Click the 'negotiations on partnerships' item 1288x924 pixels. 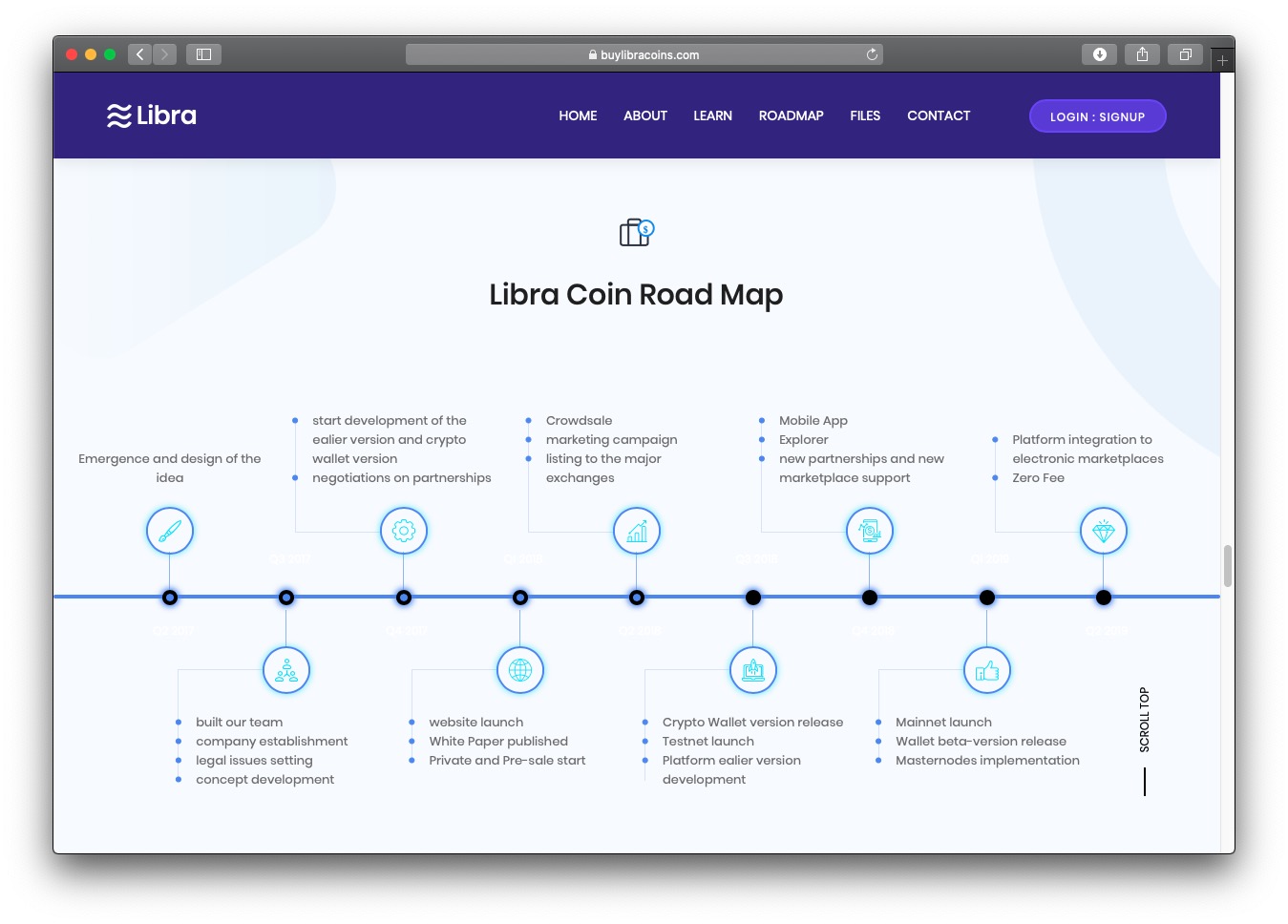(x=402, y=478)
